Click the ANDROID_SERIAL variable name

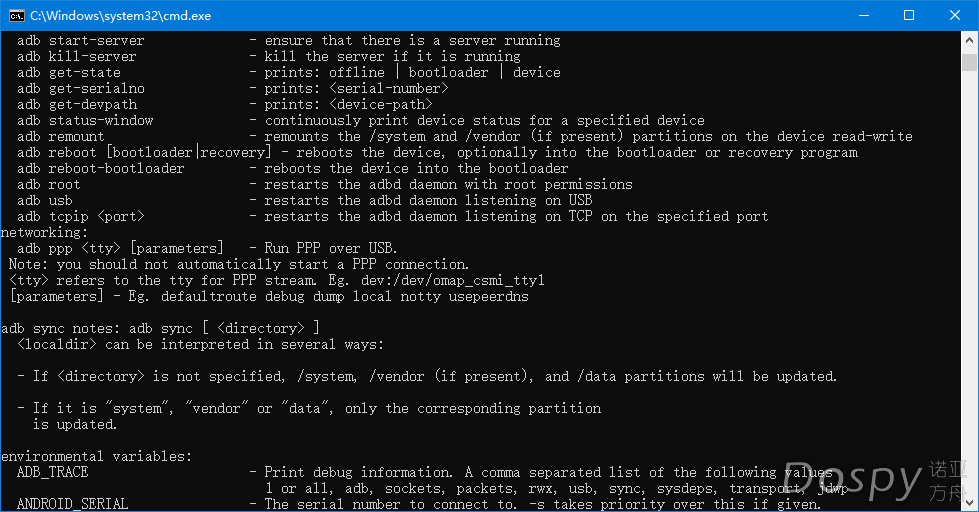(x=72, y=504)
